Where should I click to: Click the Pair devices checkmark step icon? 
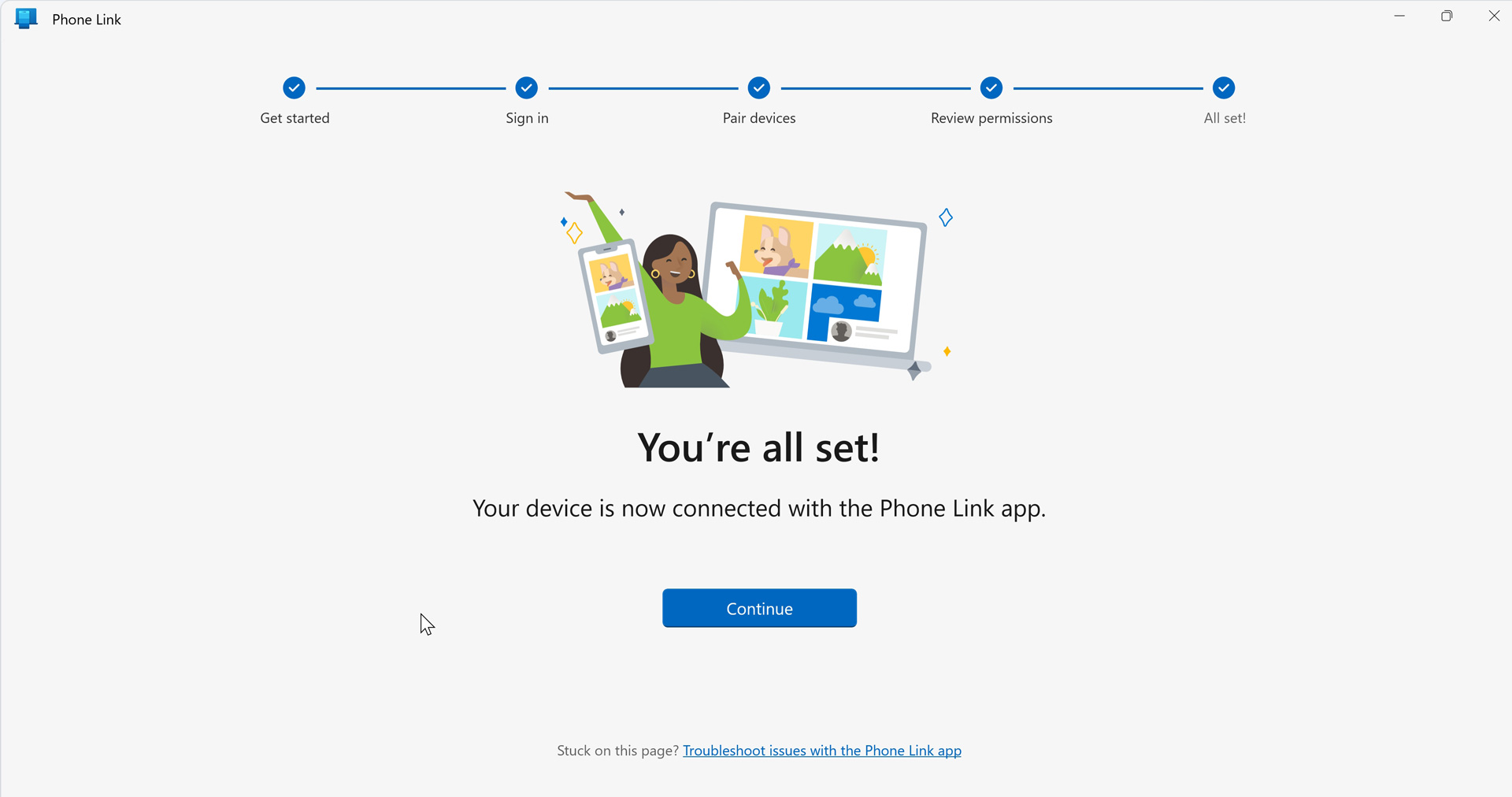point(759,88)
